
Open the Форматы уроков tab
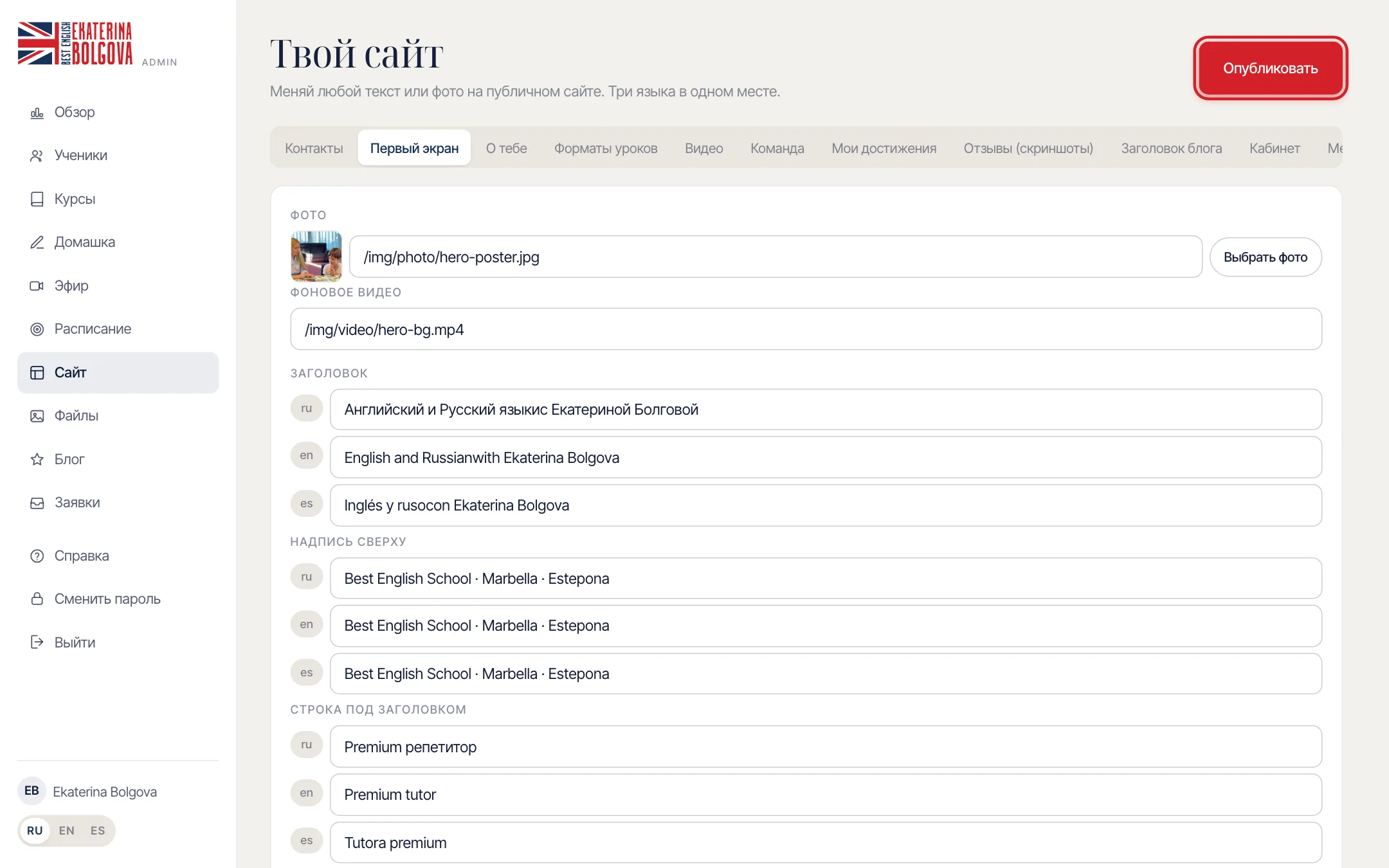(606, 148)
